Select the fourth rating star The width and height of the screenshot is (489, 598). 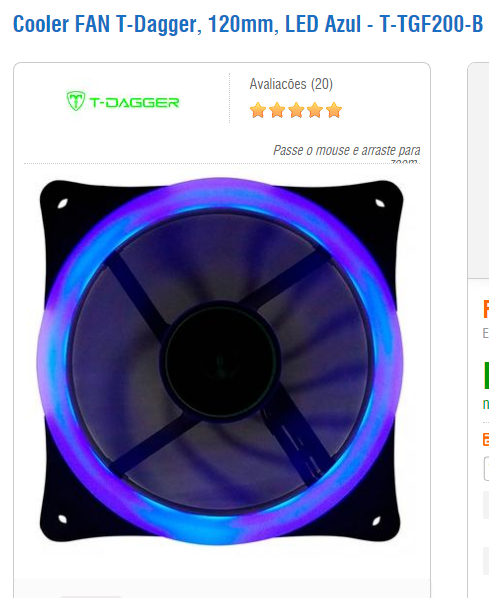315,110
